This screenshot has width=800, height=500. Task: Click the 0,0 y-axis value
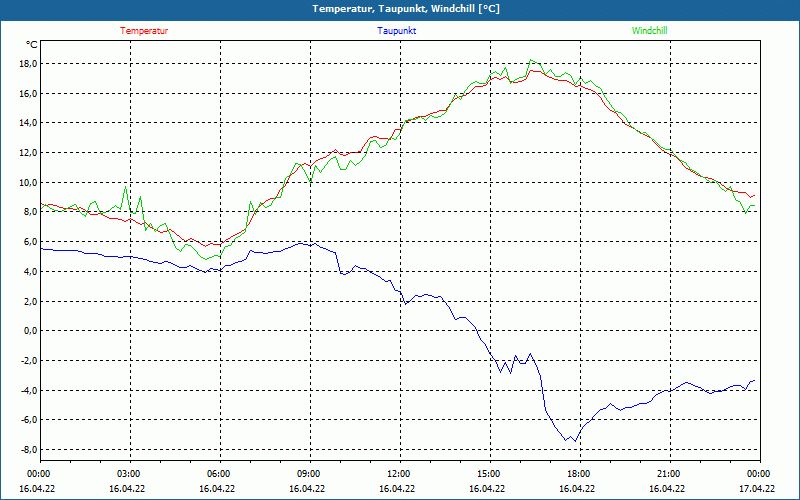(x=31, y=331)
